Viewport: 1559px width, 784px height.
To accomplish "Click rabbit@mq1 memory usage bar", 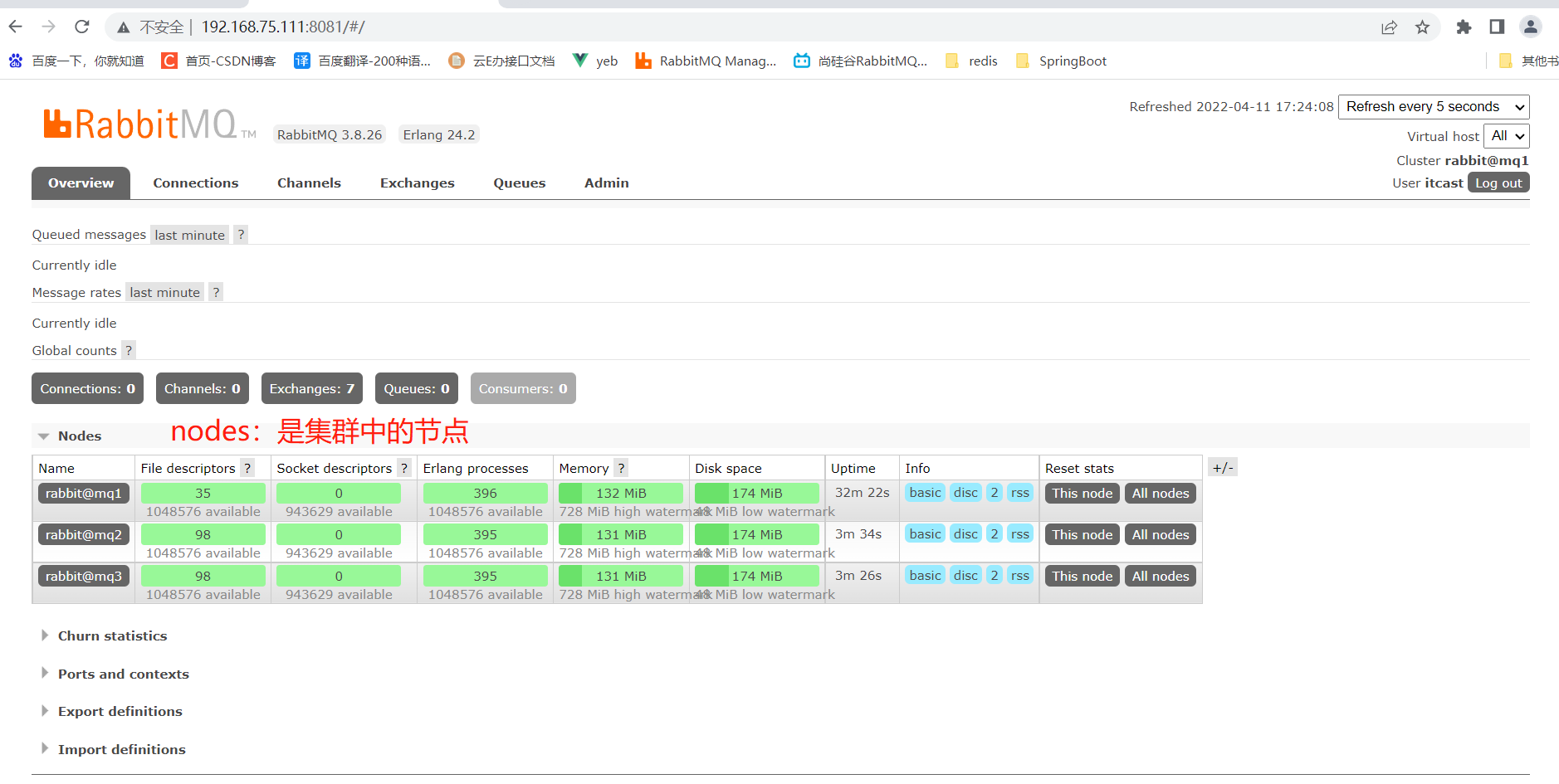I will pyautogui.click(x=621, y=494).
